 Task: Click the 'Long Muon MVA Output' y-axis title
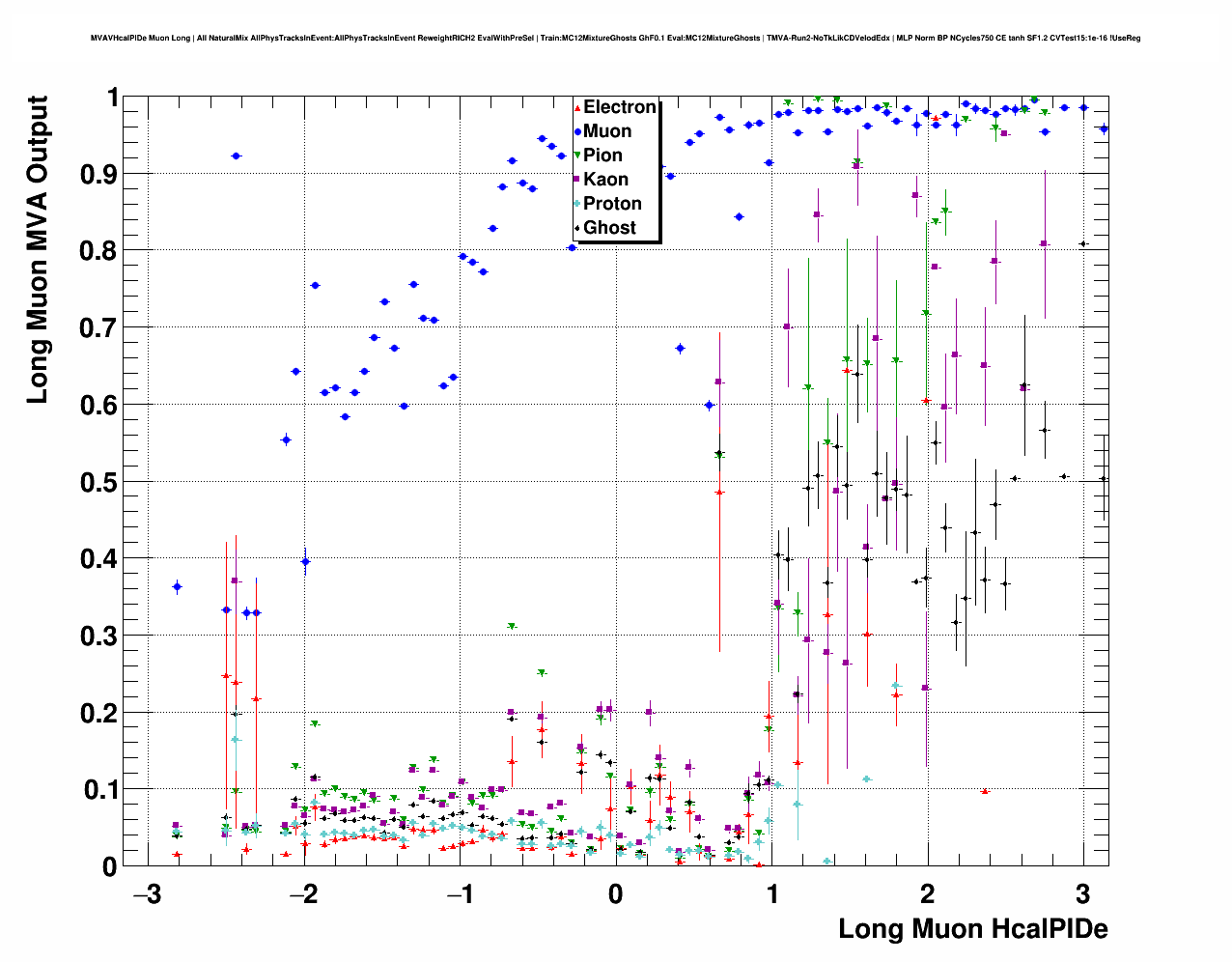click(x=38, y=249)
